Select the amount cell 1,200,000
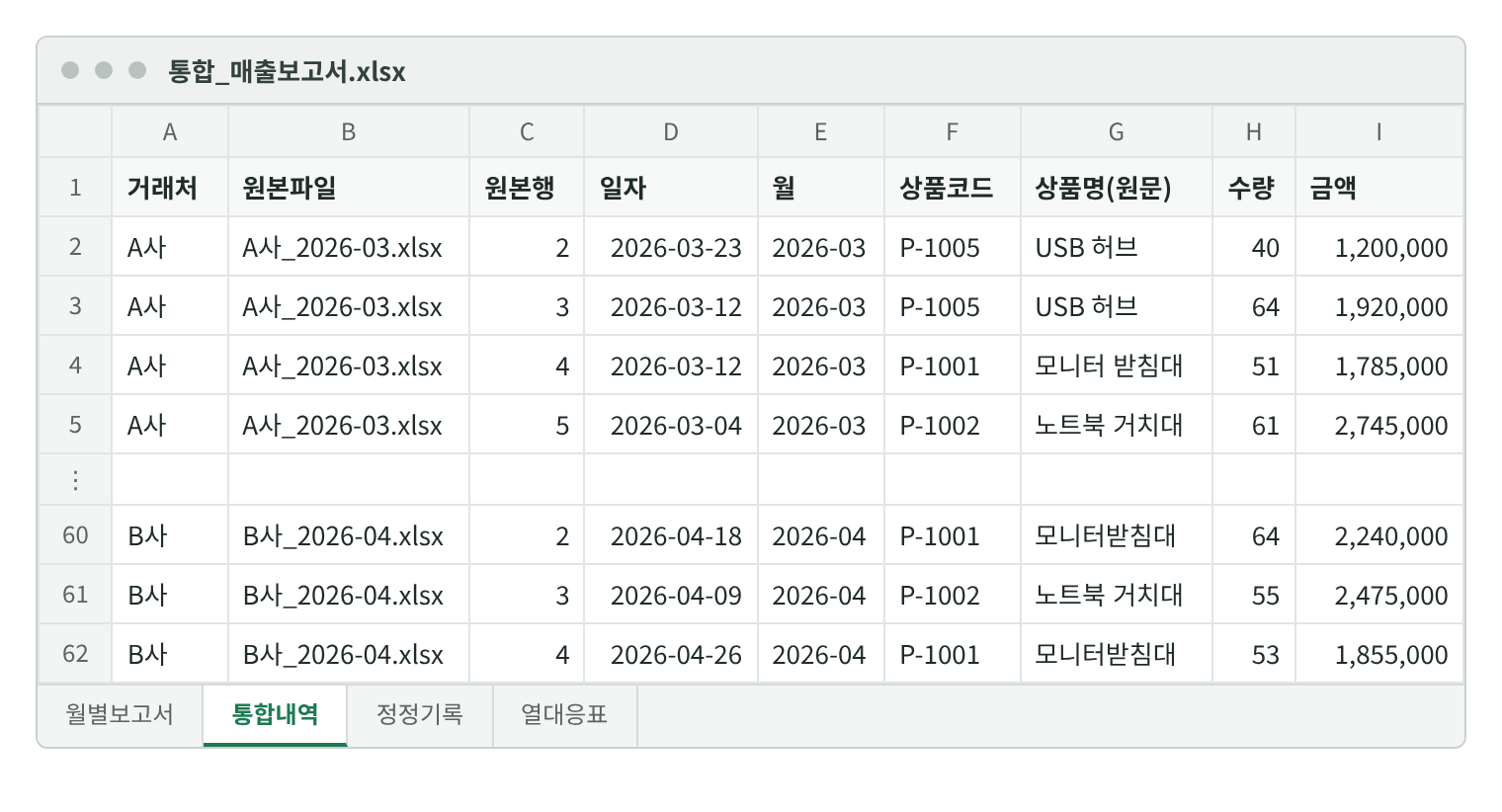 point(1379,247)
